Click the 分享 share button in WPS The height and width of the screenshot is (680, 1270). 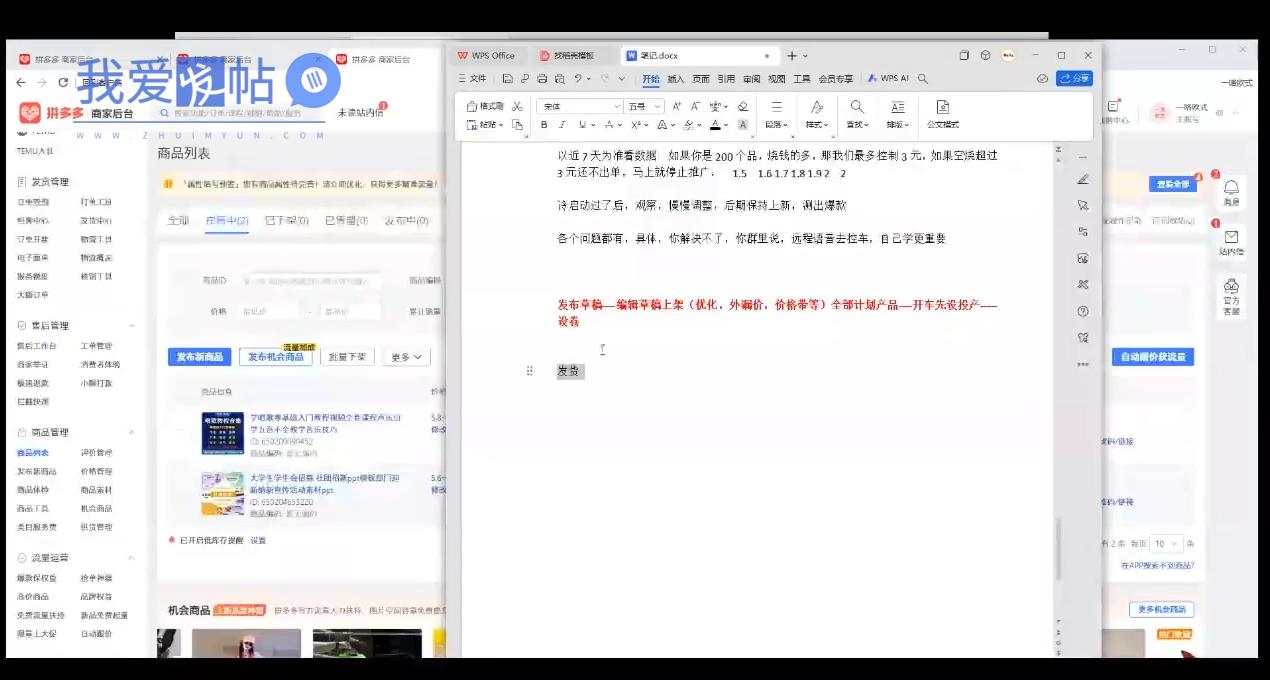(1075, 78)
